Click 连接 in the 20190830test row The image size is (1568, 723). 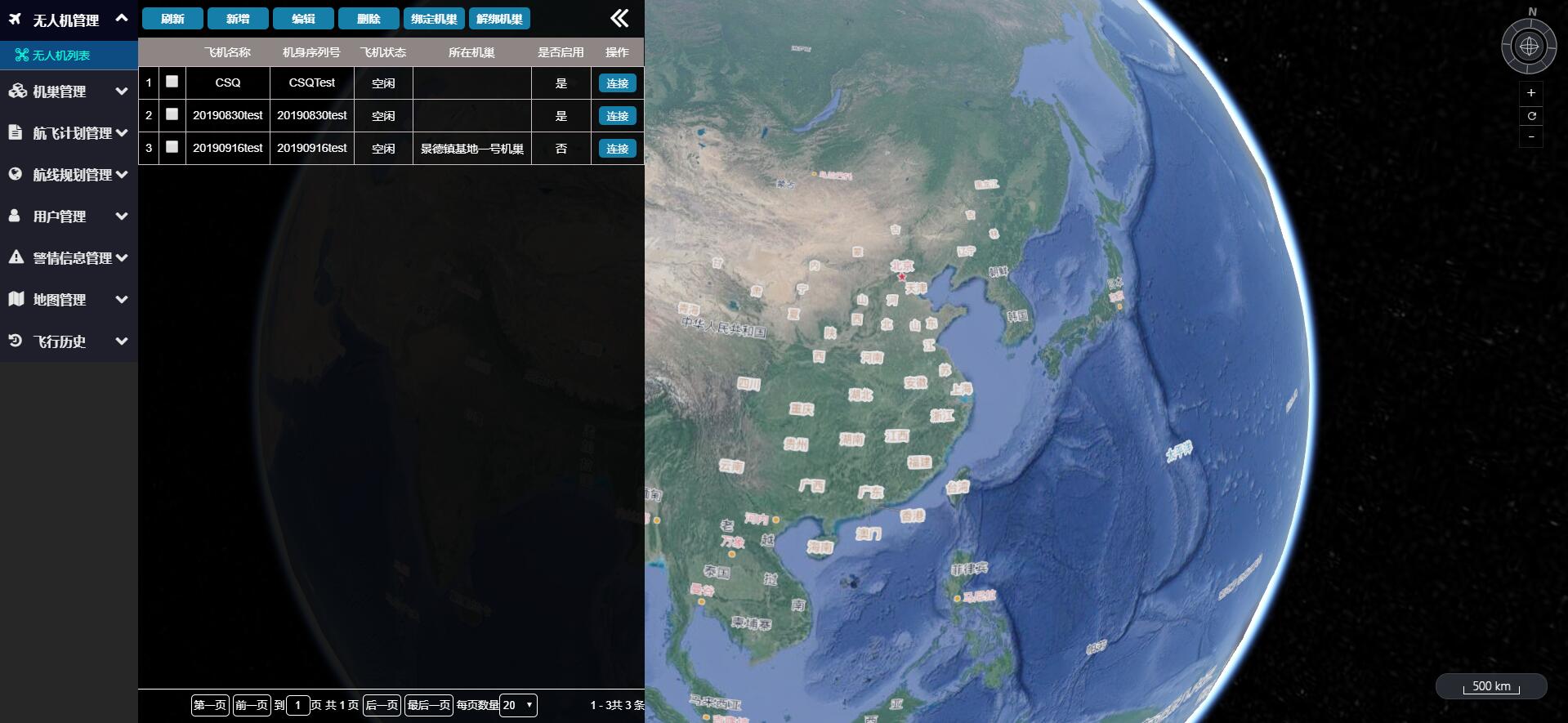pos(617,116)
